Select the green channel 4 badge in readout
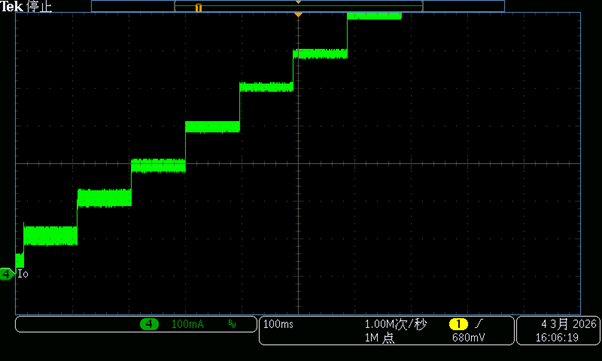Image resolution: width=602 pixels, height=361 pixels. click(x=149, y=324)
